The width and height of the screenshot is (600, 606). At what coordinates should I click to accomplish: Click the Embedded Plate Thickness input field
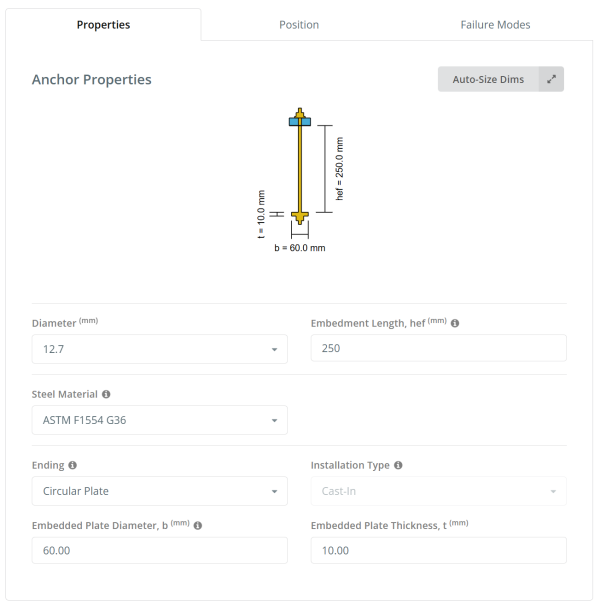pyautogui.click(x=438, y=551)
